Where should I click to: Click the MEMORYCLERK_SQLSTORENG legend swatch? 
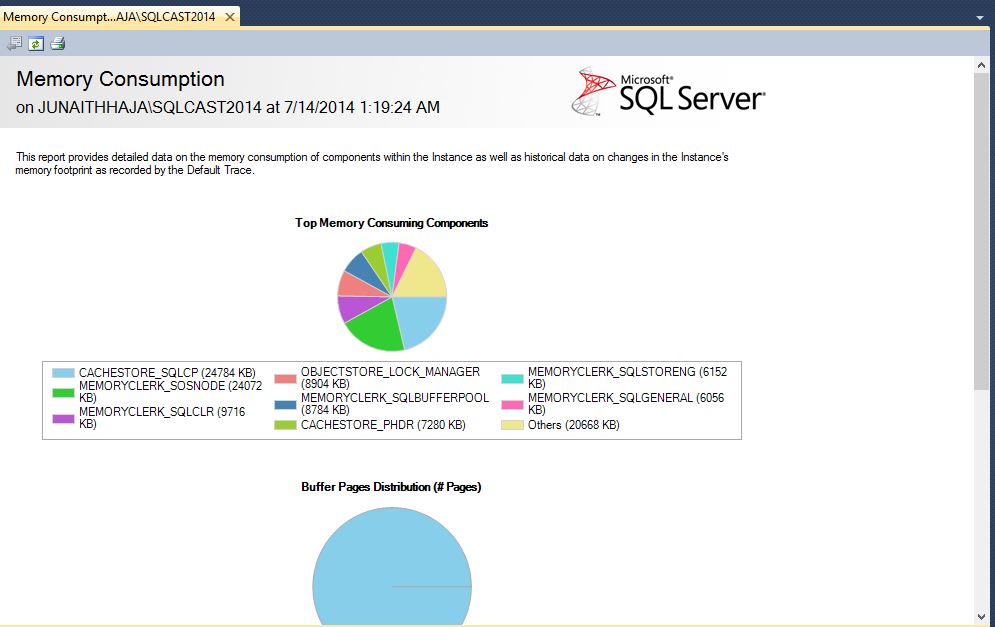512,379
